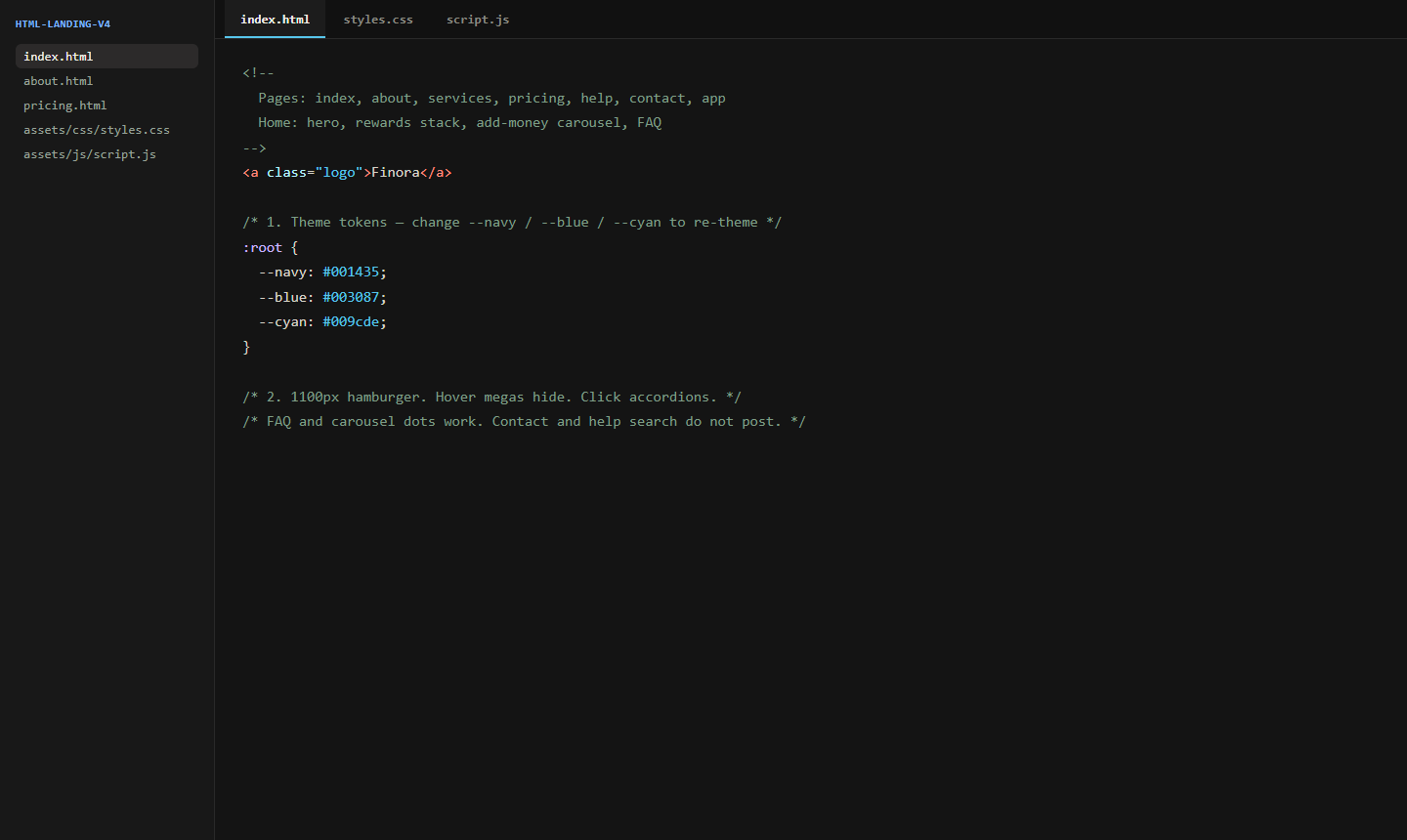The width and height of the screenshot is (1407, 840).
Task: Click the HTML-LANDING-V4 project title
Action: coord(63,23)
